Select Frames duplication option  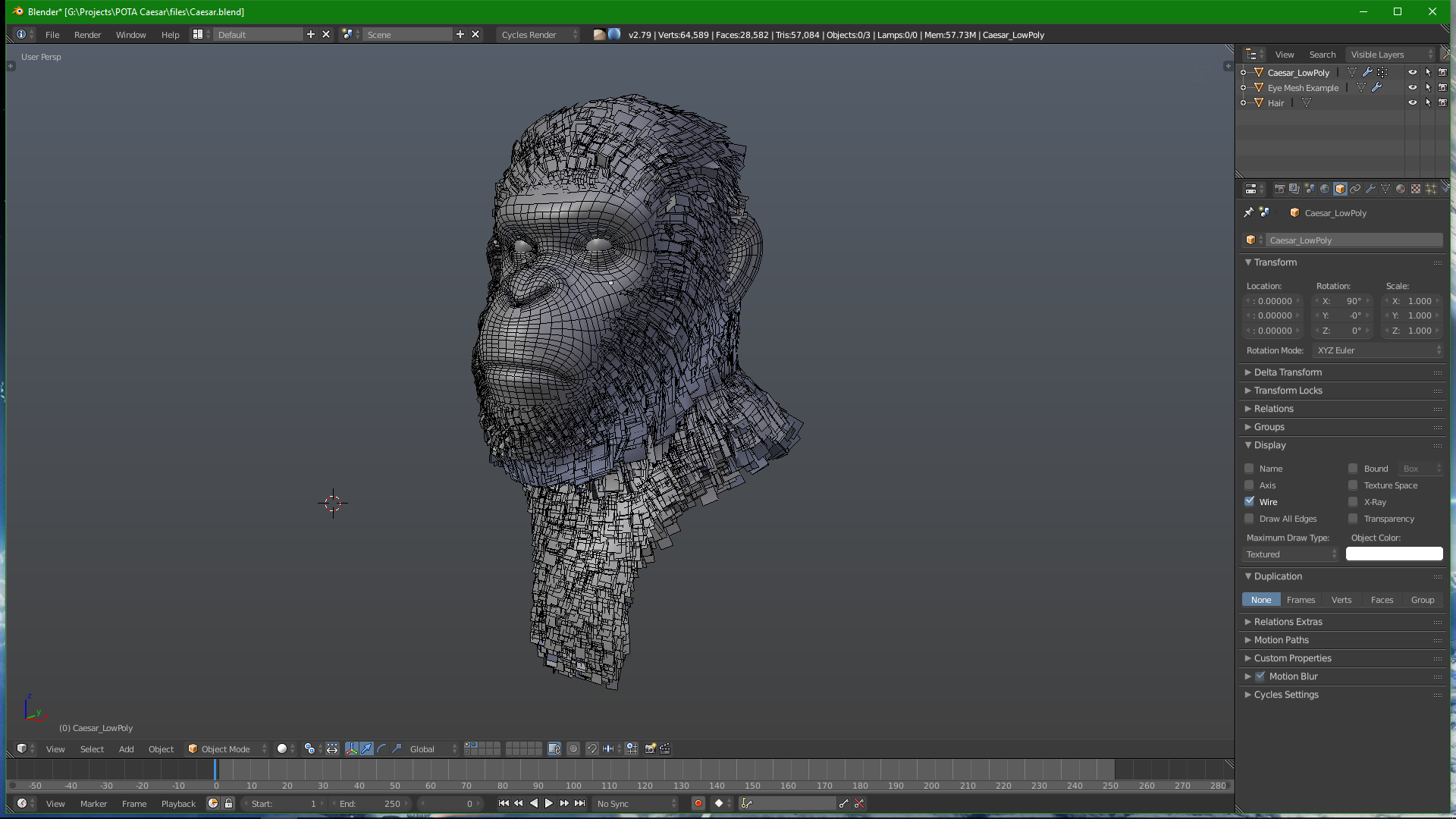pos(1301,600)
